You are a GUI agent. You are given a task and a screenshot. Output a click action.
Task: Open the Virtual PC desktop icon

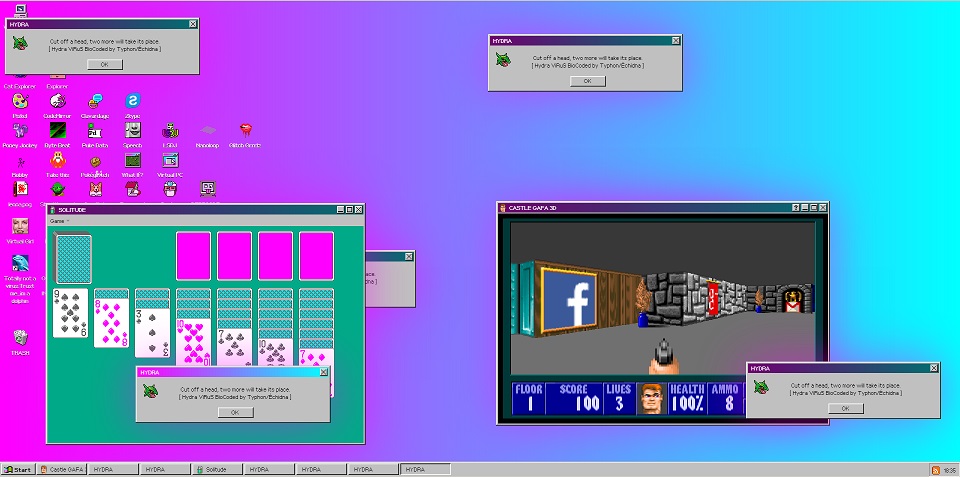[170, 160]
